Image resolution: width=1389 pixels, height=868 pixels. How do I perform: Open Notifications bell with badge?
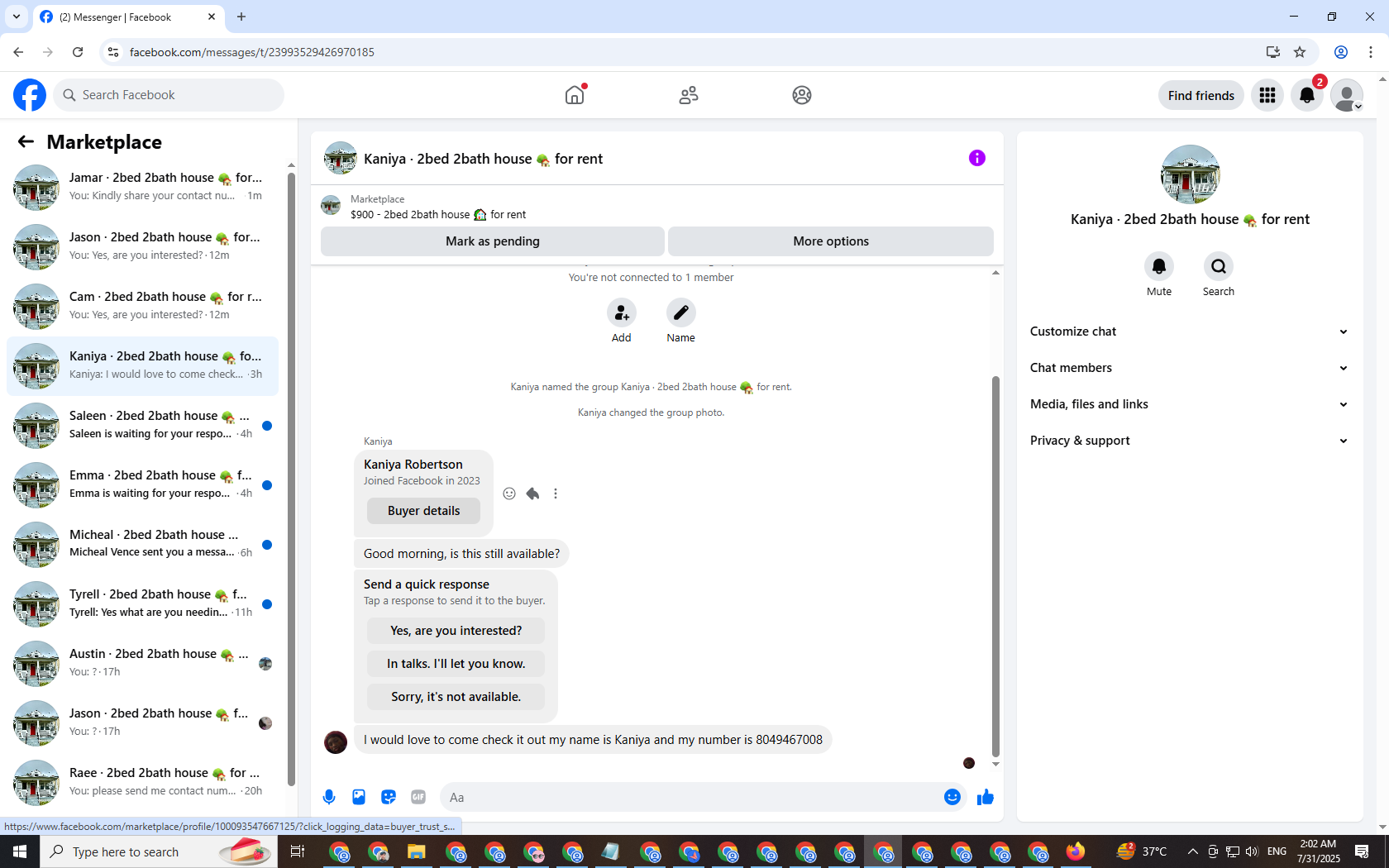1307,95
